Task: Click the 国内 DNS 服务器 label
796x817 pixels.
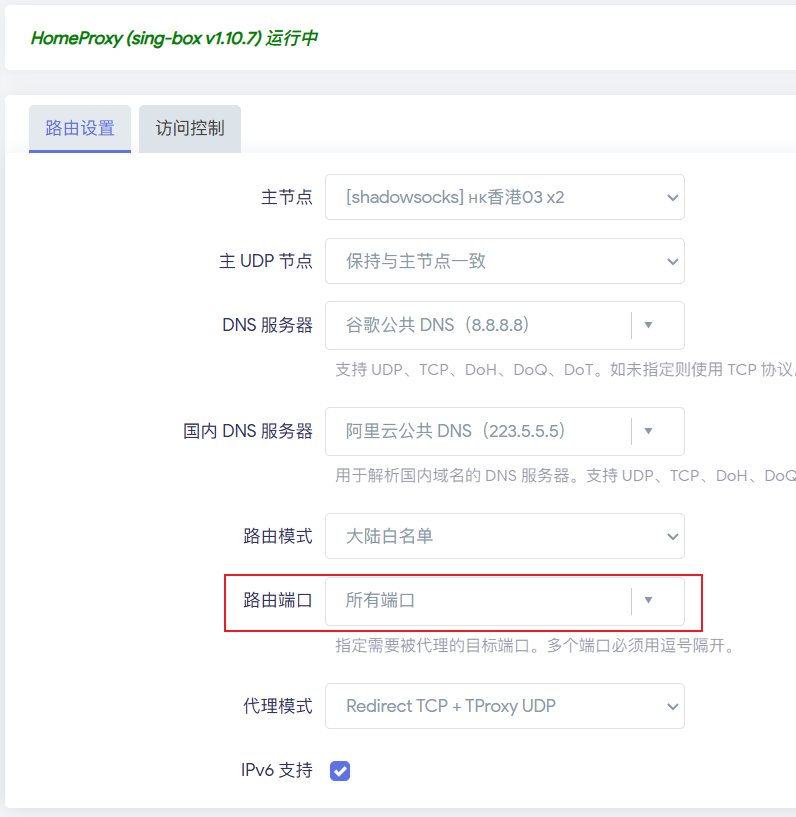Action: click(x=248, y=431)
